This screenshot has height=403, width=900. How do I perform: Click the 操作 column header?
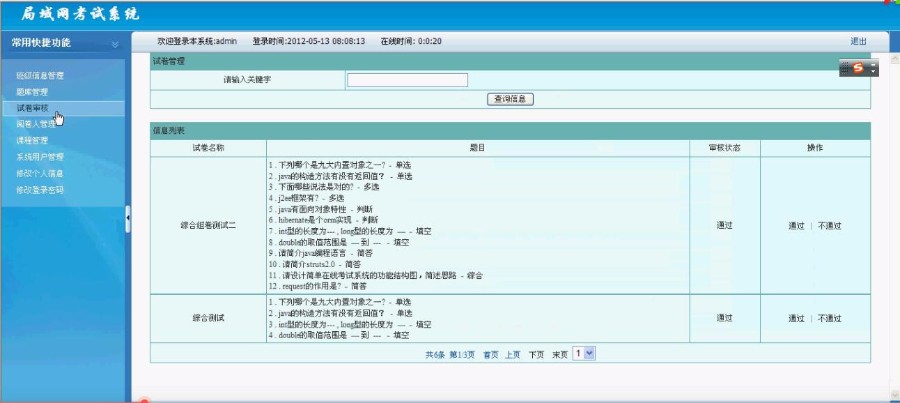(x=815, y=148)
